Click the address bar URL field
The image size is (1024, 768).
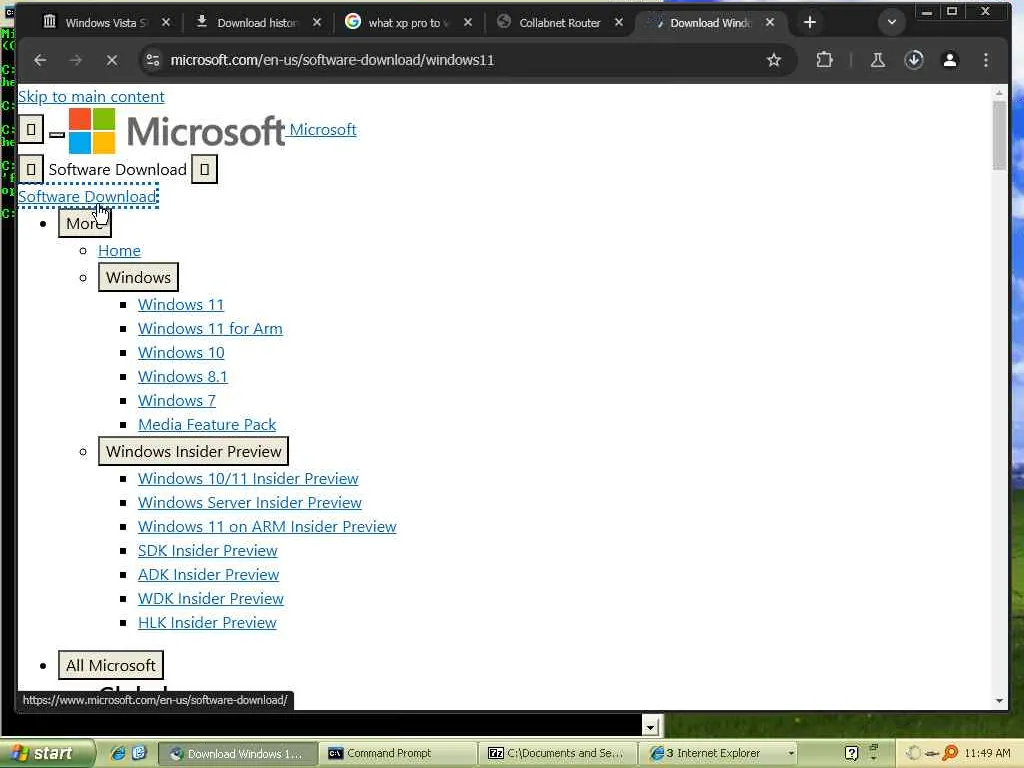pos(457,60)
